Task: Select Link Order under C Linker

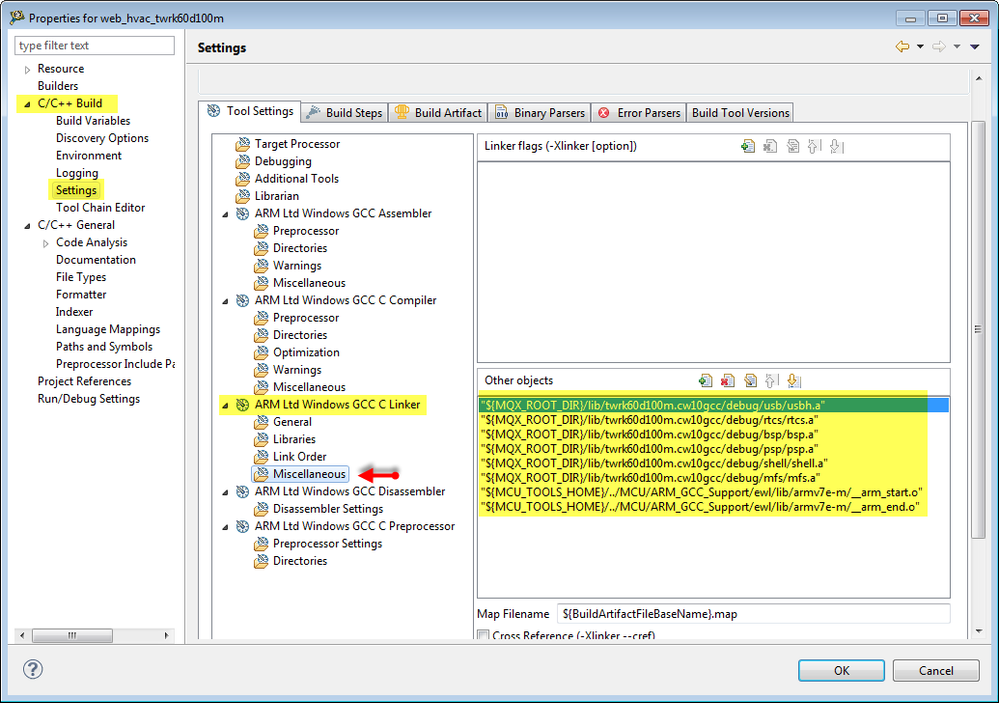Action: pos(299,456)
